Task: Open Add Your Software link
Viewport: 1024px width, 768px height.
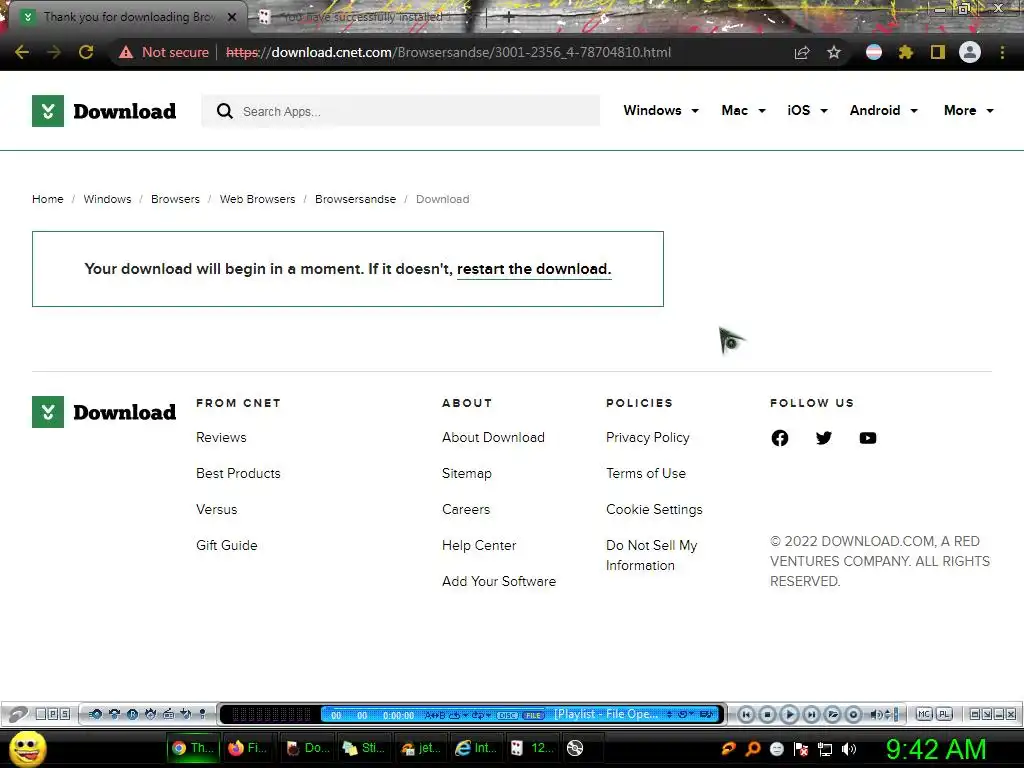Action: coord(499,581)
